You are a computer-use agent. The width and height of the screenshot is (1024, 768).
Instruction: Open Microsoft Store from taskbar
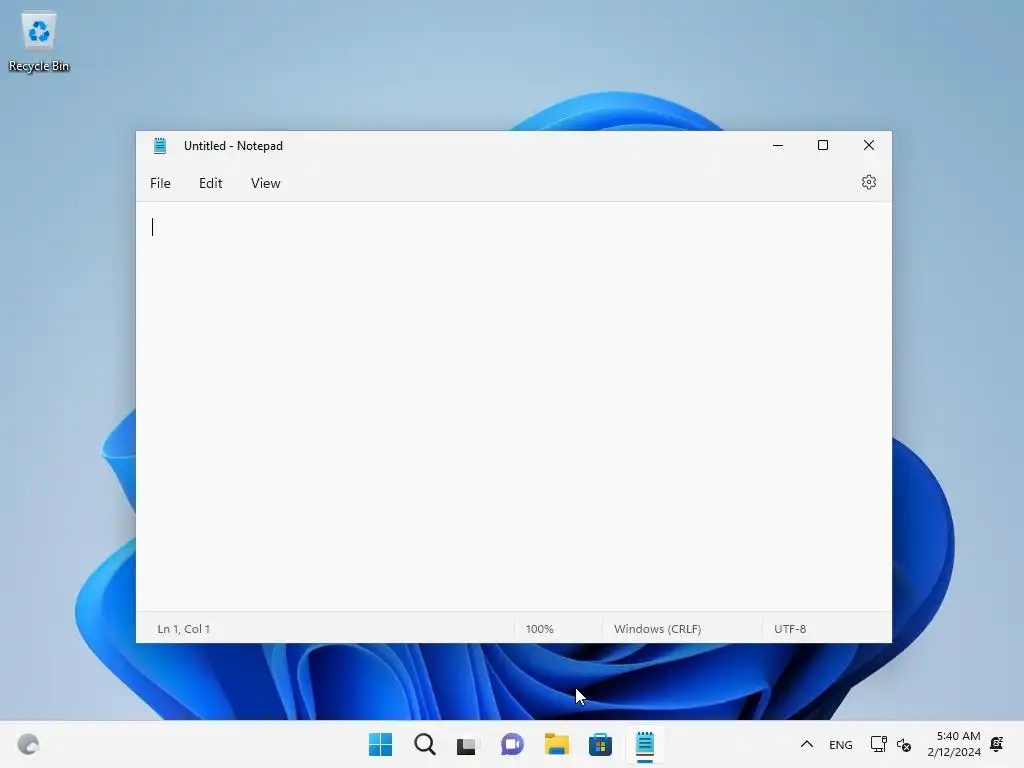click(x=600, y=744)
